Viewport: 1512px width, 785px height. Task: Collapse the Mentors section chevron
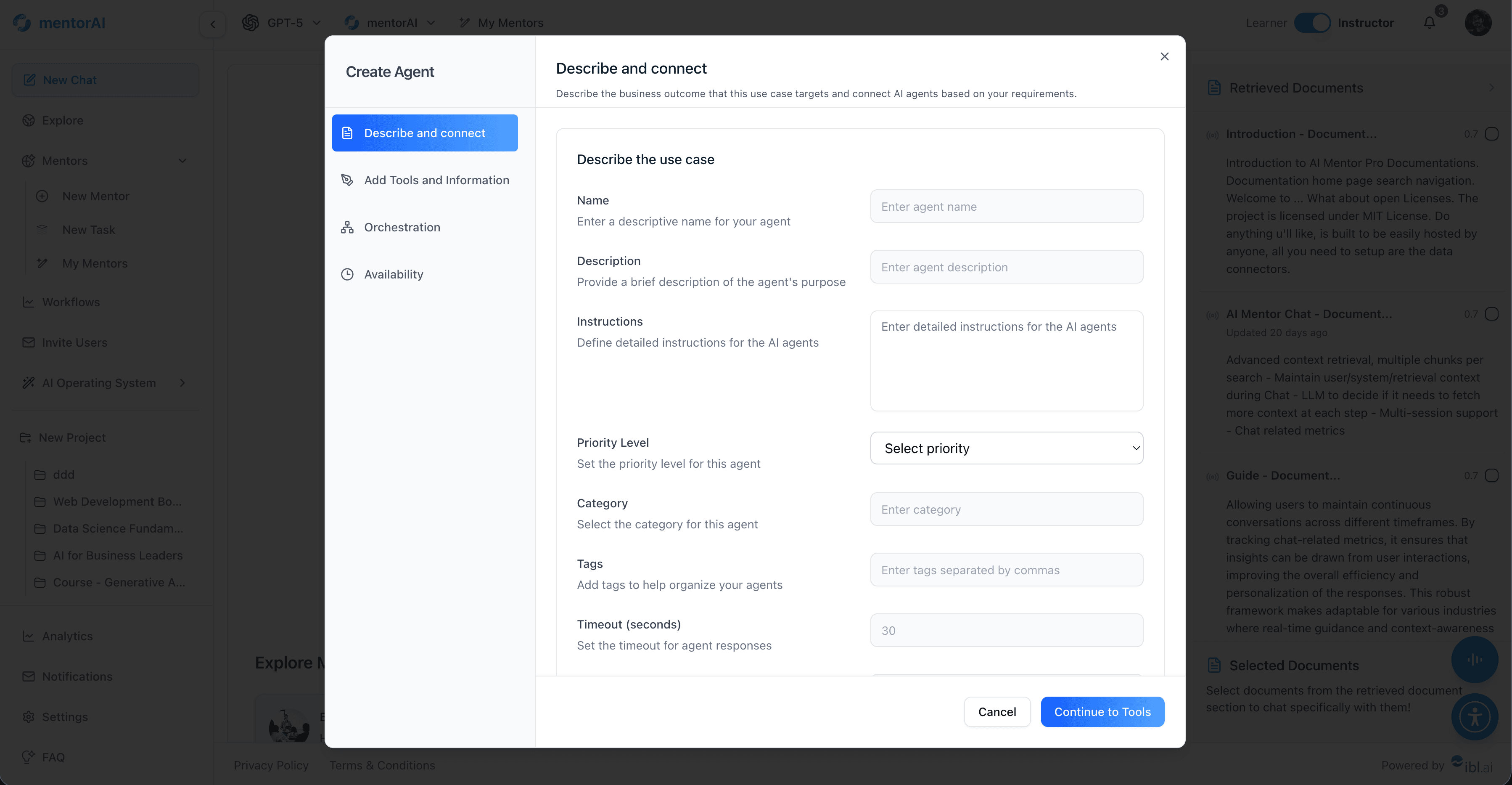[182, 160]
